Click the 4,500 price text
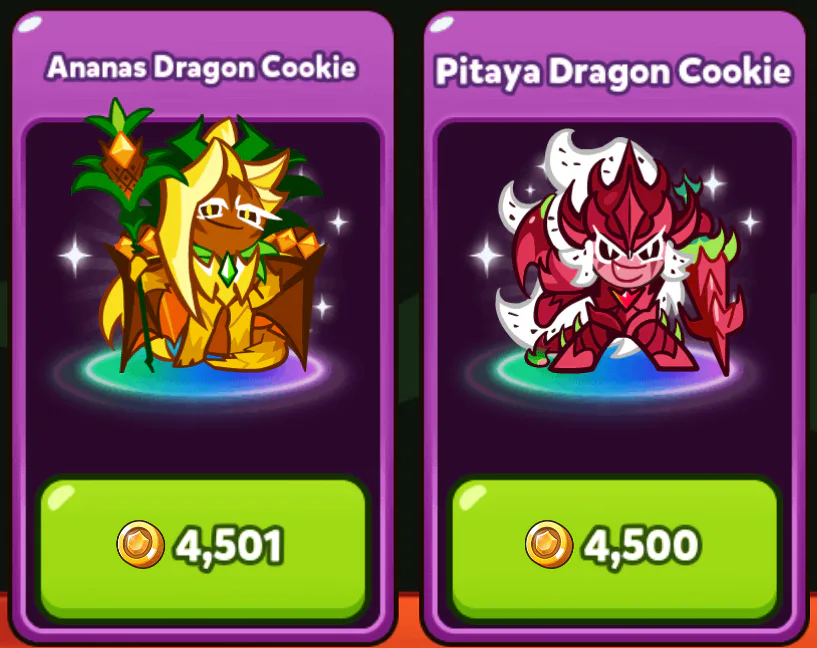The height and width of the screenshot is (648, 817). (641, 546)
